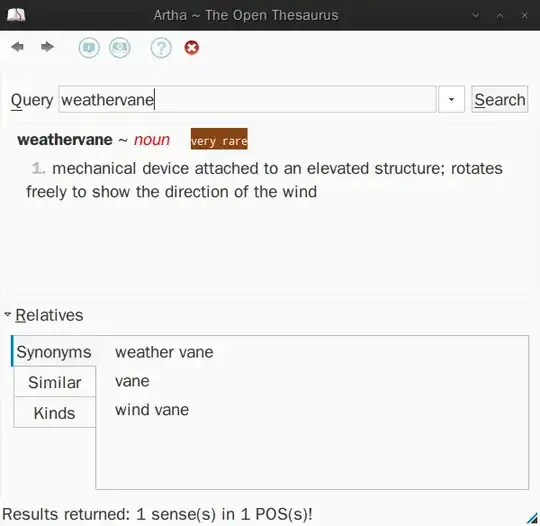Collapse the Relatives section
Viewport: 540px width, 526px height.
pos(7,314)
